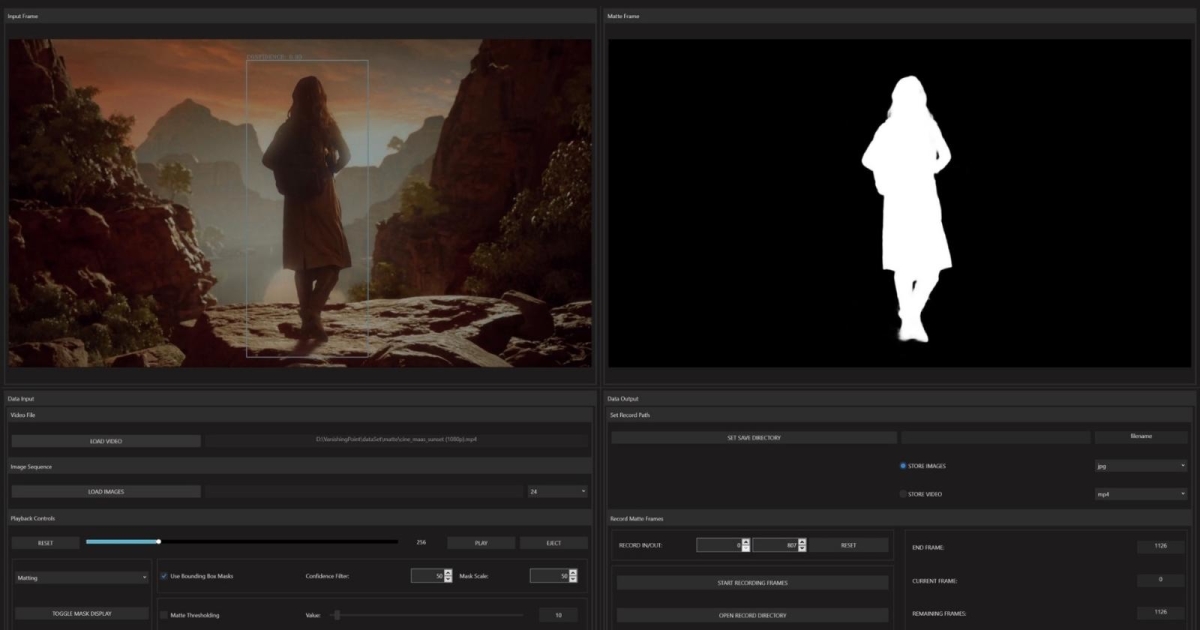Viewport: 1200px width, 630px height.
Task: Increase record out-frame with up arrow
Action: 802,542
